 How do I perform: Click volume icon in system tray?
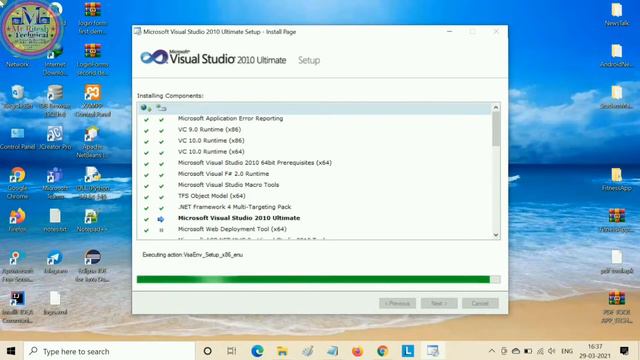tap(552, 351)
